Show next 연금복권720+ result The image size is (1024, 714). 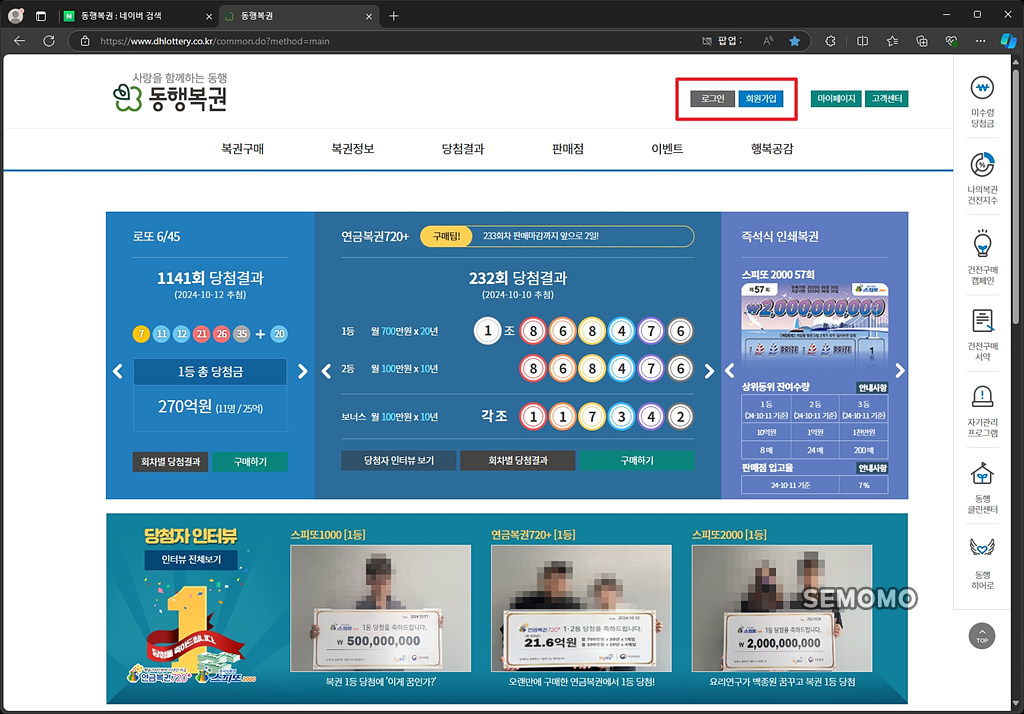[x=709, y=371]
